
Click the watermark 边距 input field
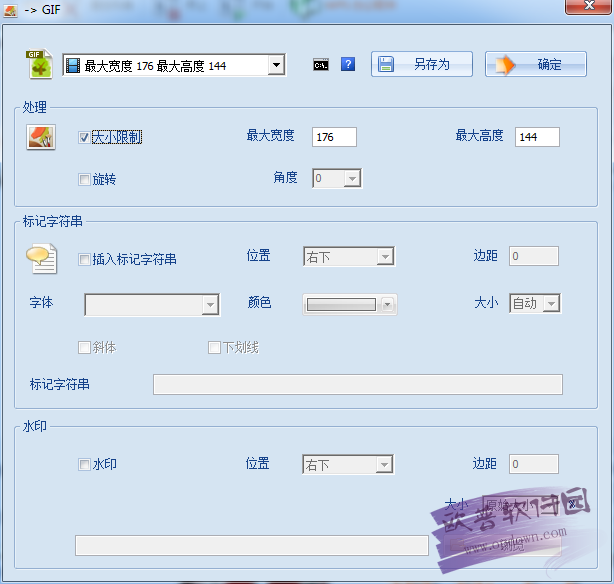(534, 464)
